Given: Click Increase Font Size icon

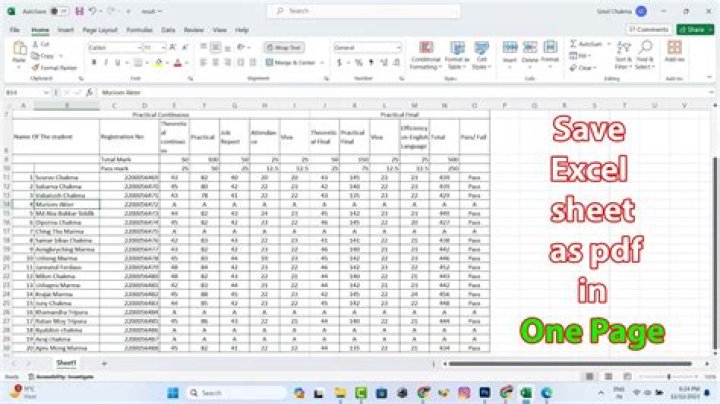Looking at the screenshot, I should (x=173, y=47).
